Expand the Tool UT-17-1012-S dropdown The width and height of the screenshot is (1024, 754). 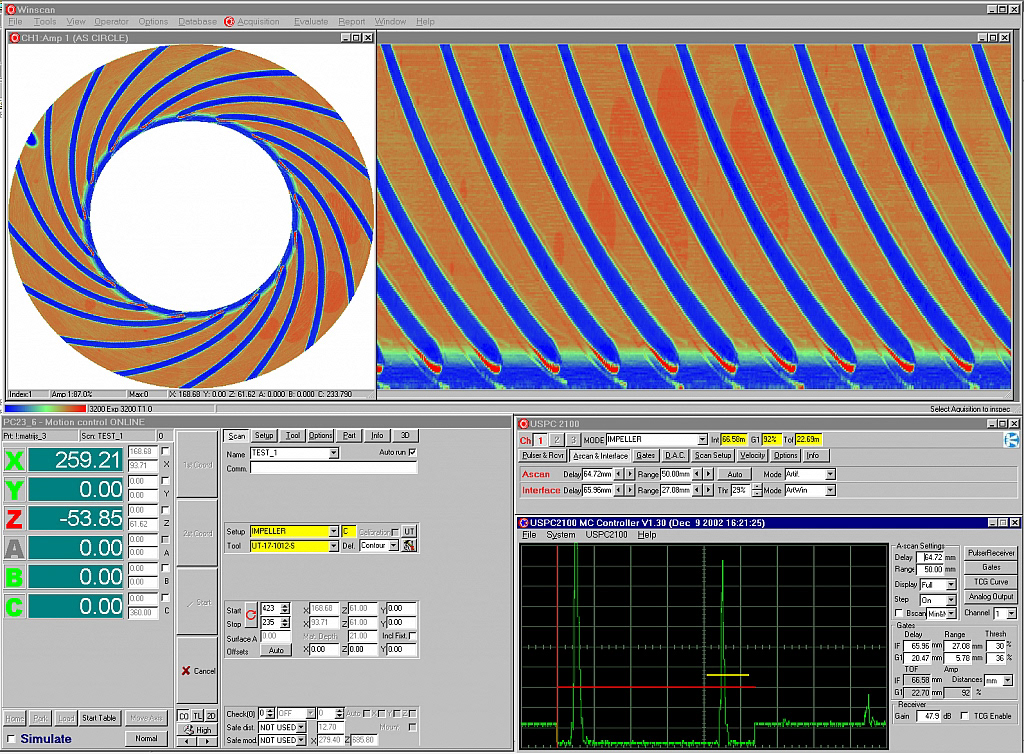(333, 546)
